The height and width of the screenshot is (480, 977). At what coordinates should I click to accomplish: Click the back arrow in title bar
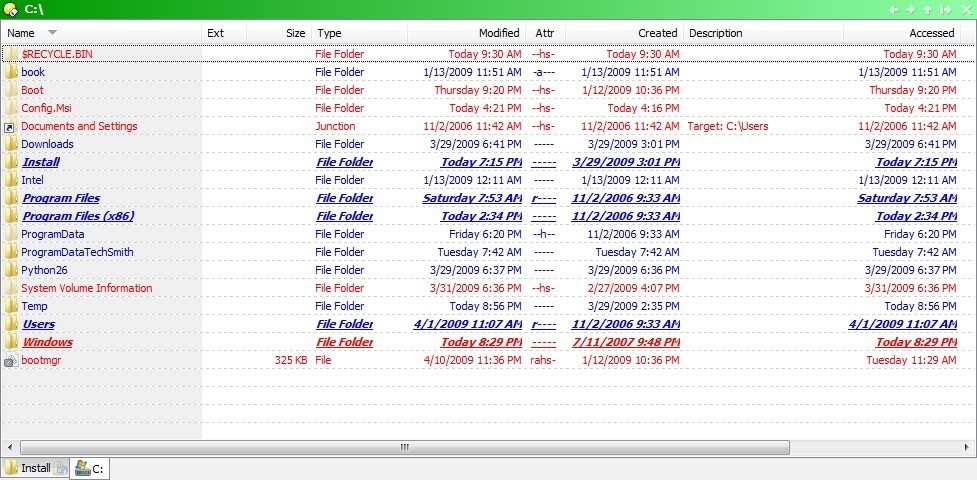894,9
